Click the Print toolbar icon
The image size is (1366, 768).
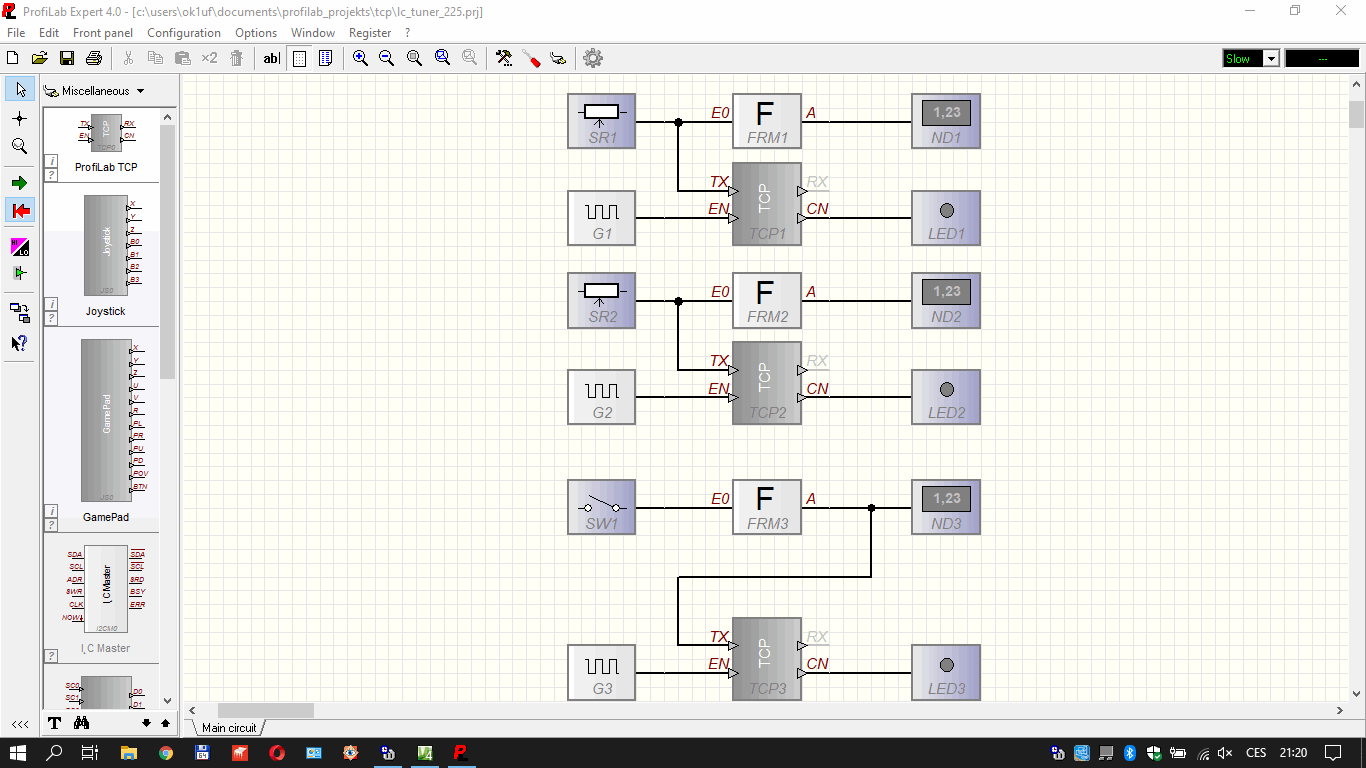coord(94,58)
